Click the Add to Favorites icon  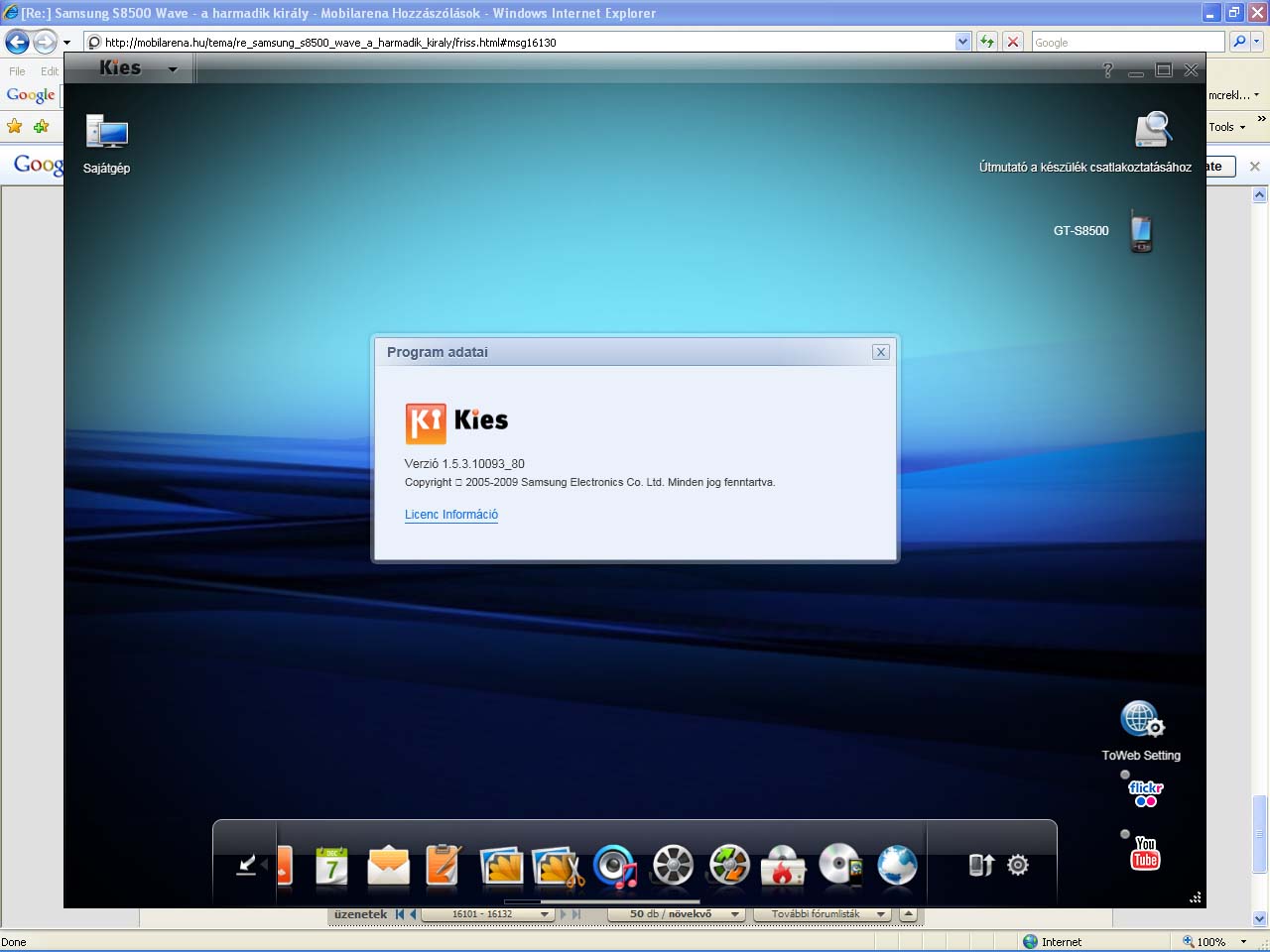[41, 126]
